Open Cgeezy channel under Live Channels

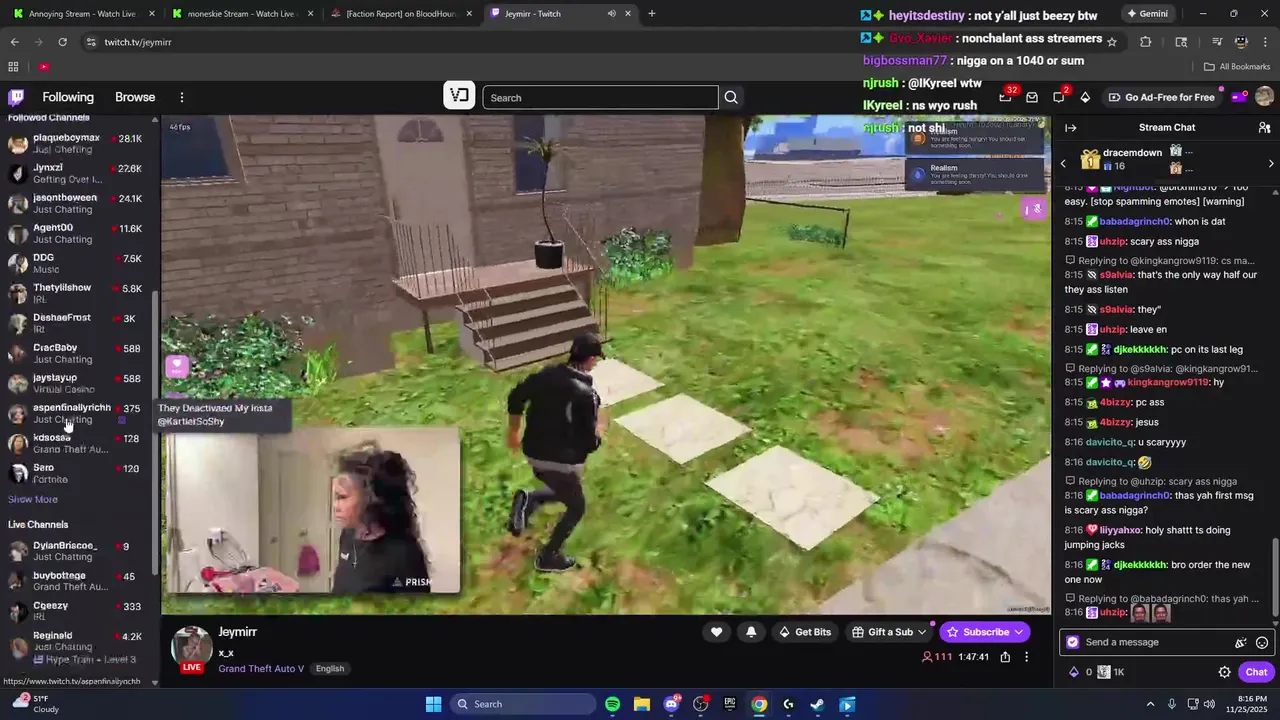pos(78,612)
